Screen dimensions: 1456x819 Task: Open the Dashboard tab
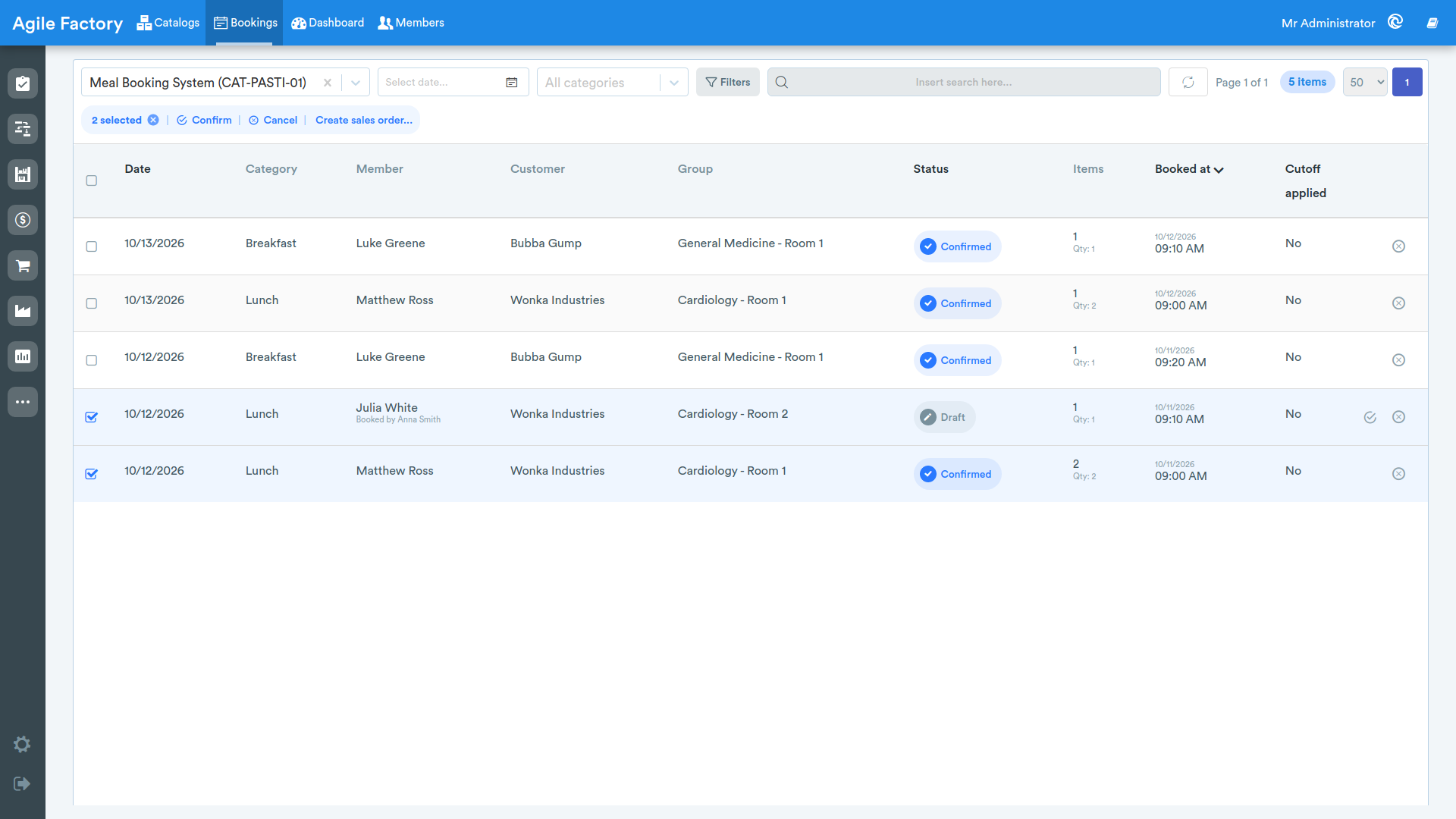328,23
